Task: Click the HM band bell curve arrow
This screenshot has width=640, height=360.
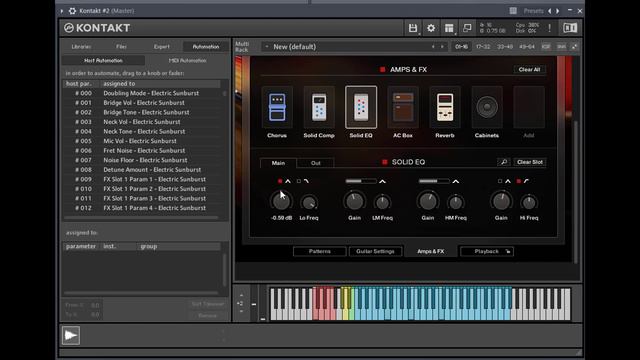Action: tap(456, 181)
